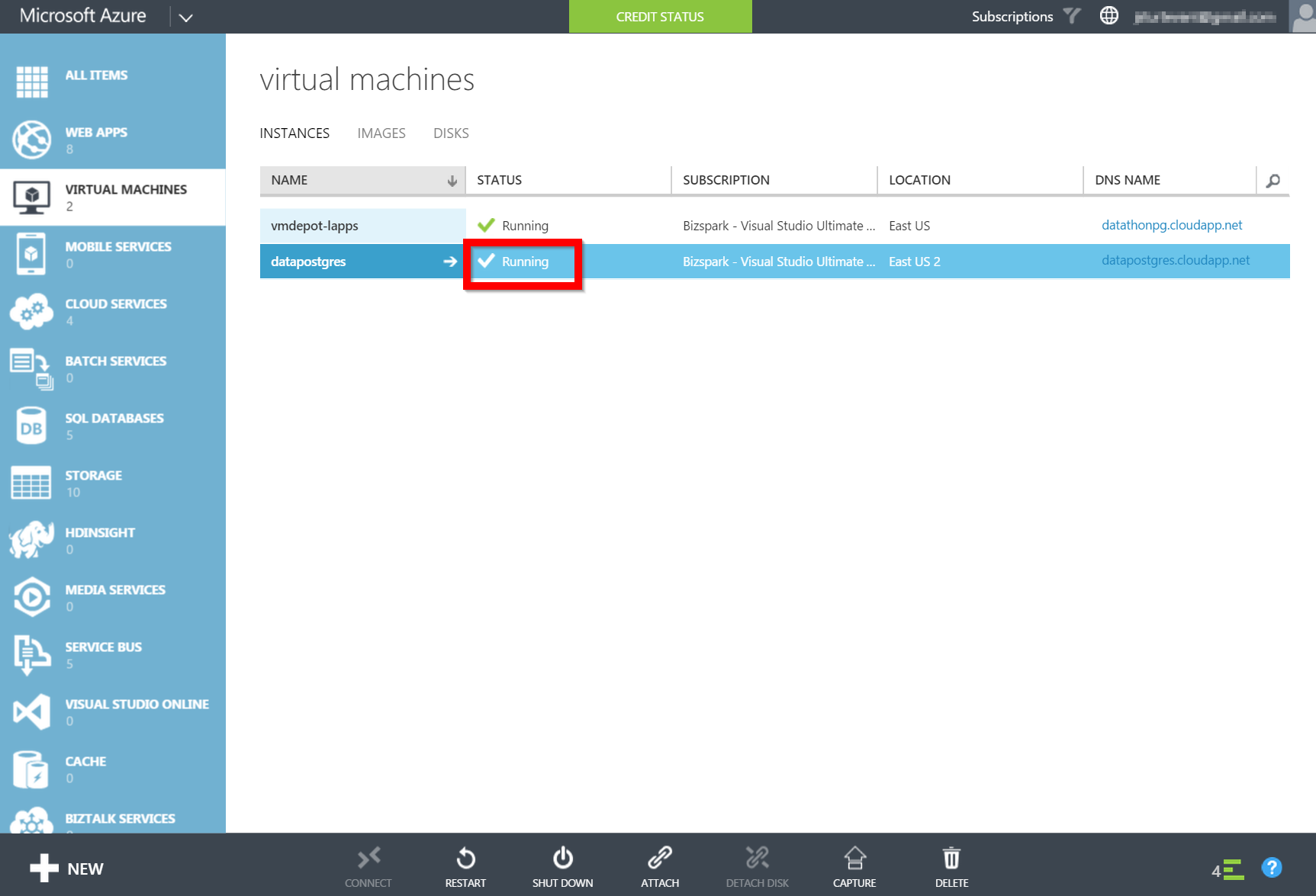Viewport: 1316px width, 896px height.
Task: Open the language globe icon in header
Action: (1109, 15)
